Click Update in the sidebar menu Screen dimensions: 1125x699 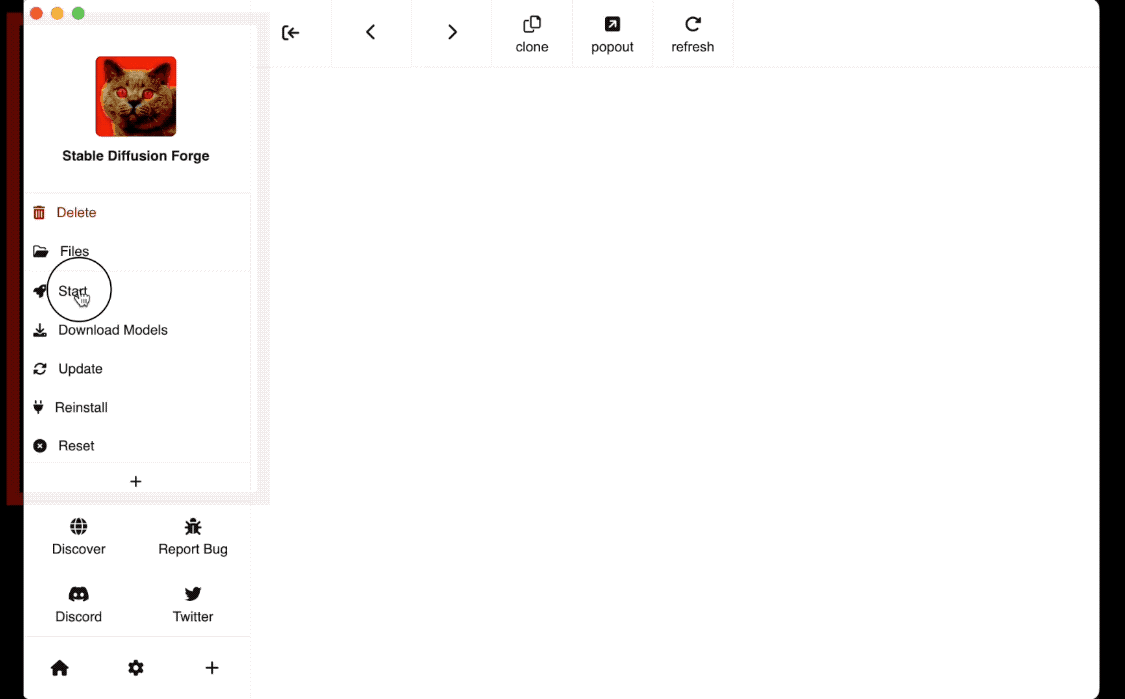[80, 369]
